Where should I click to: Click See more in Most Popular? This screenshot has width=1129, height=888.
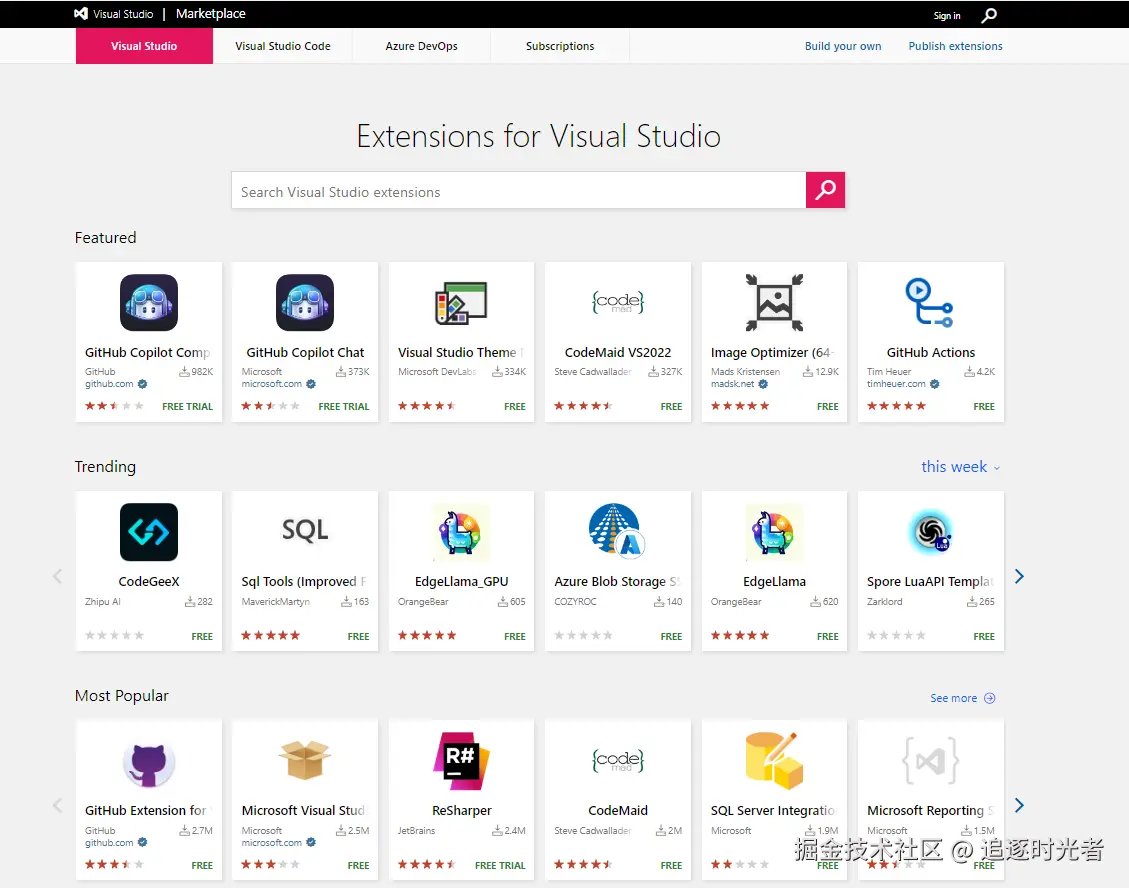coord(953,698)
